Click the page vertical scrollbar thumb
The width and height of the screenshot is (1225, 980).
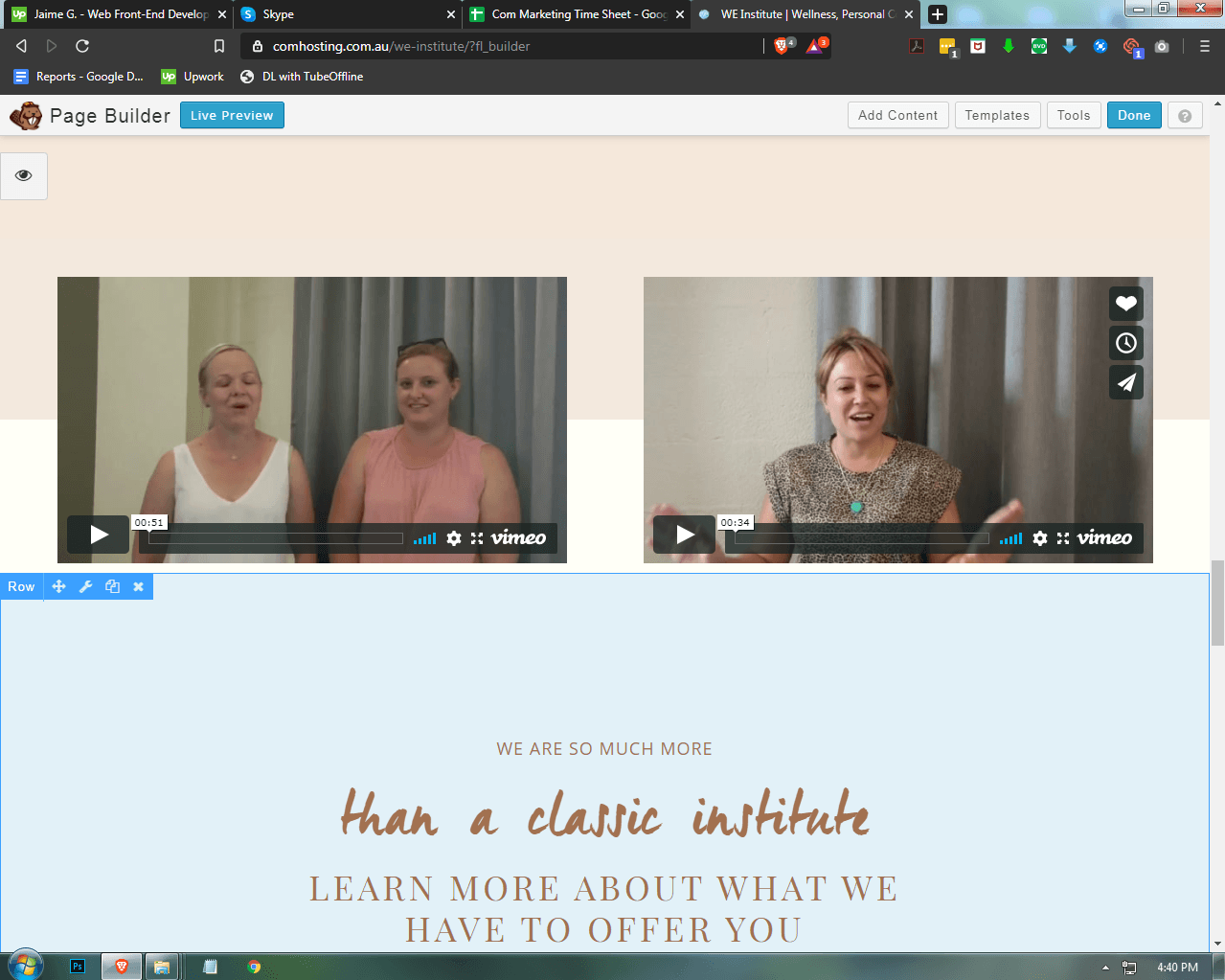tap(1217, 604)
